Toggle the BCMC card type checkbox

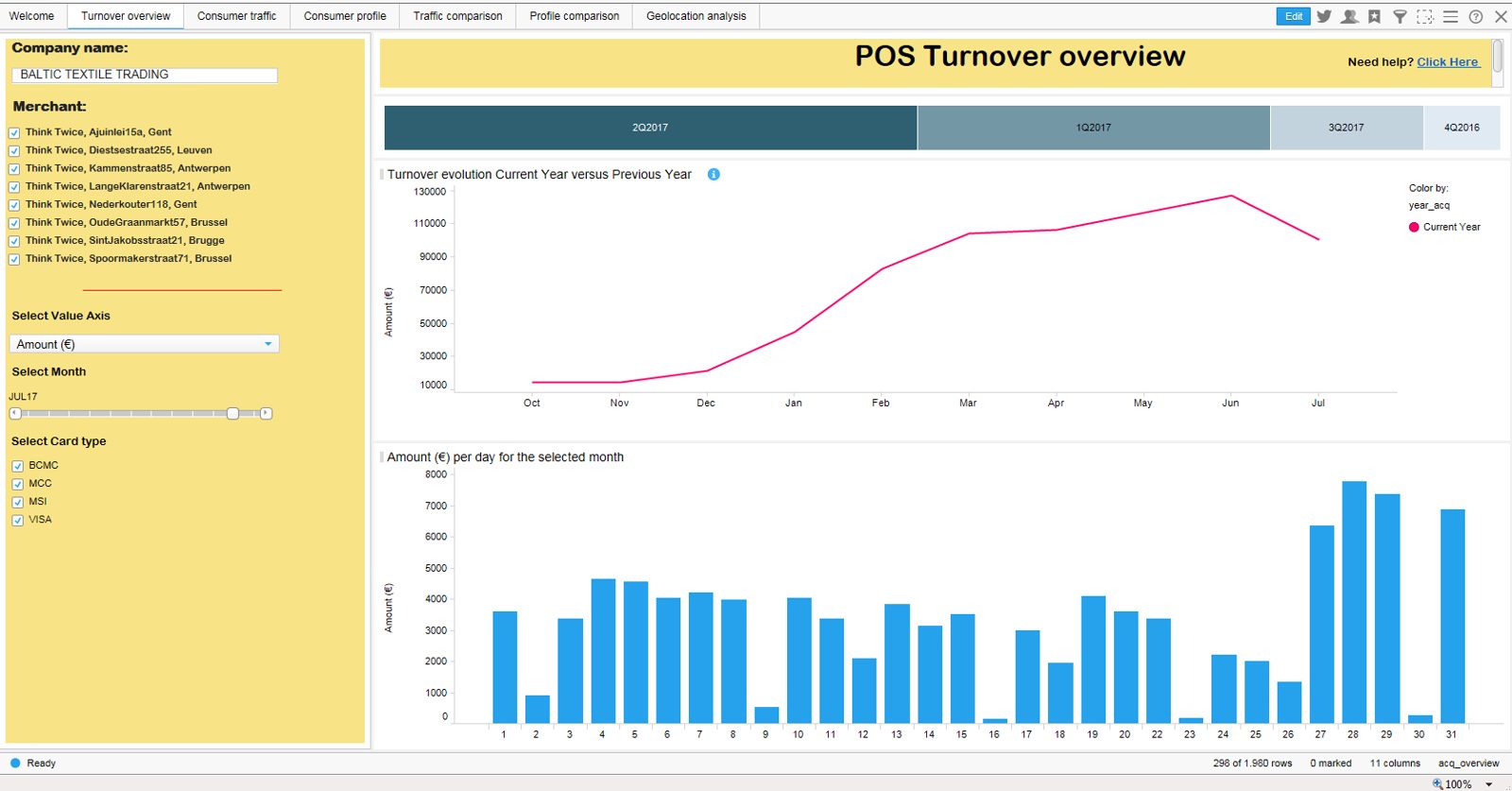click(18, 466)
